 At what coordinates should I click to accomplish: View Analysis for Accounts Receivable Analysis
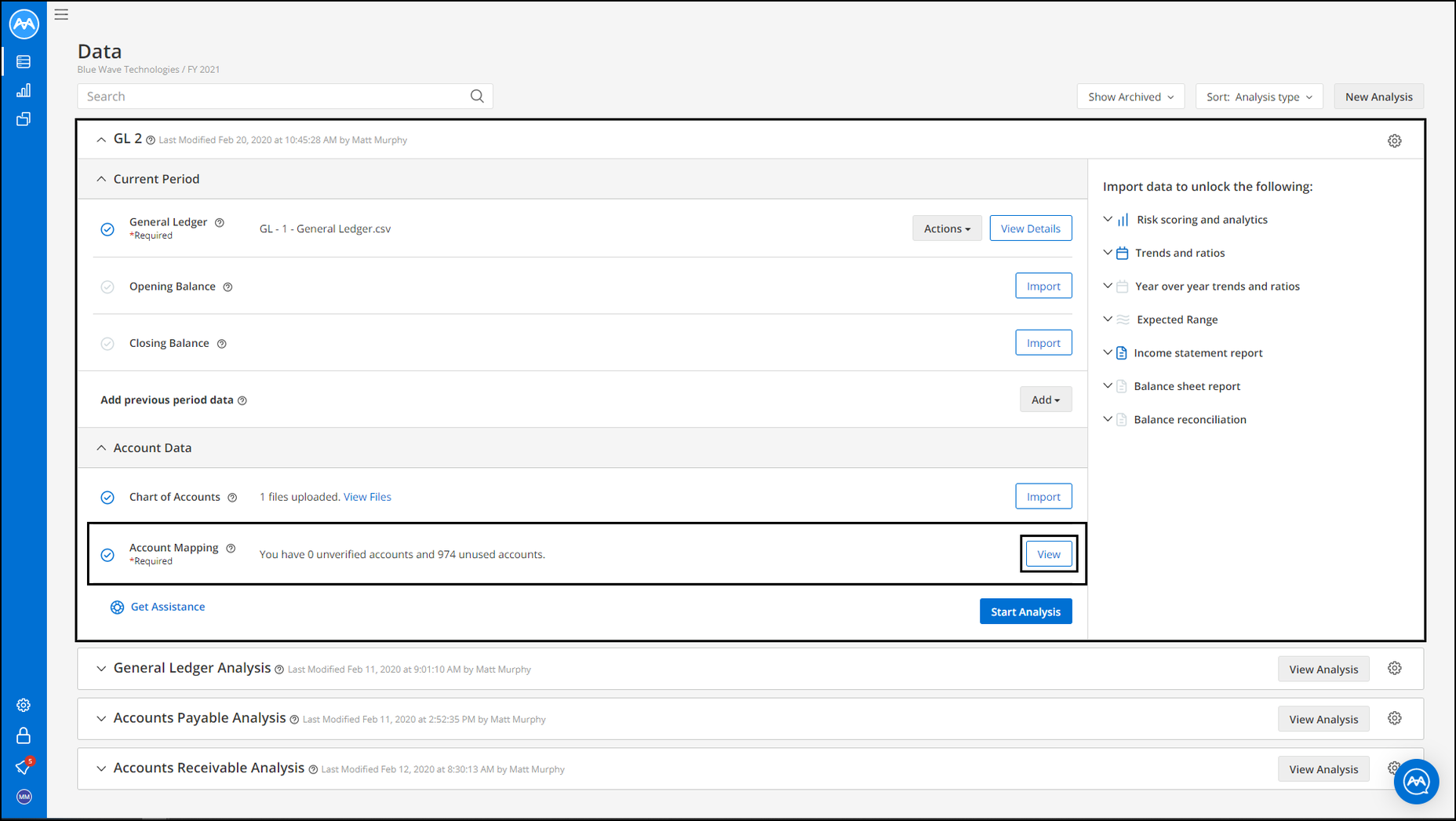point(1323,769)
